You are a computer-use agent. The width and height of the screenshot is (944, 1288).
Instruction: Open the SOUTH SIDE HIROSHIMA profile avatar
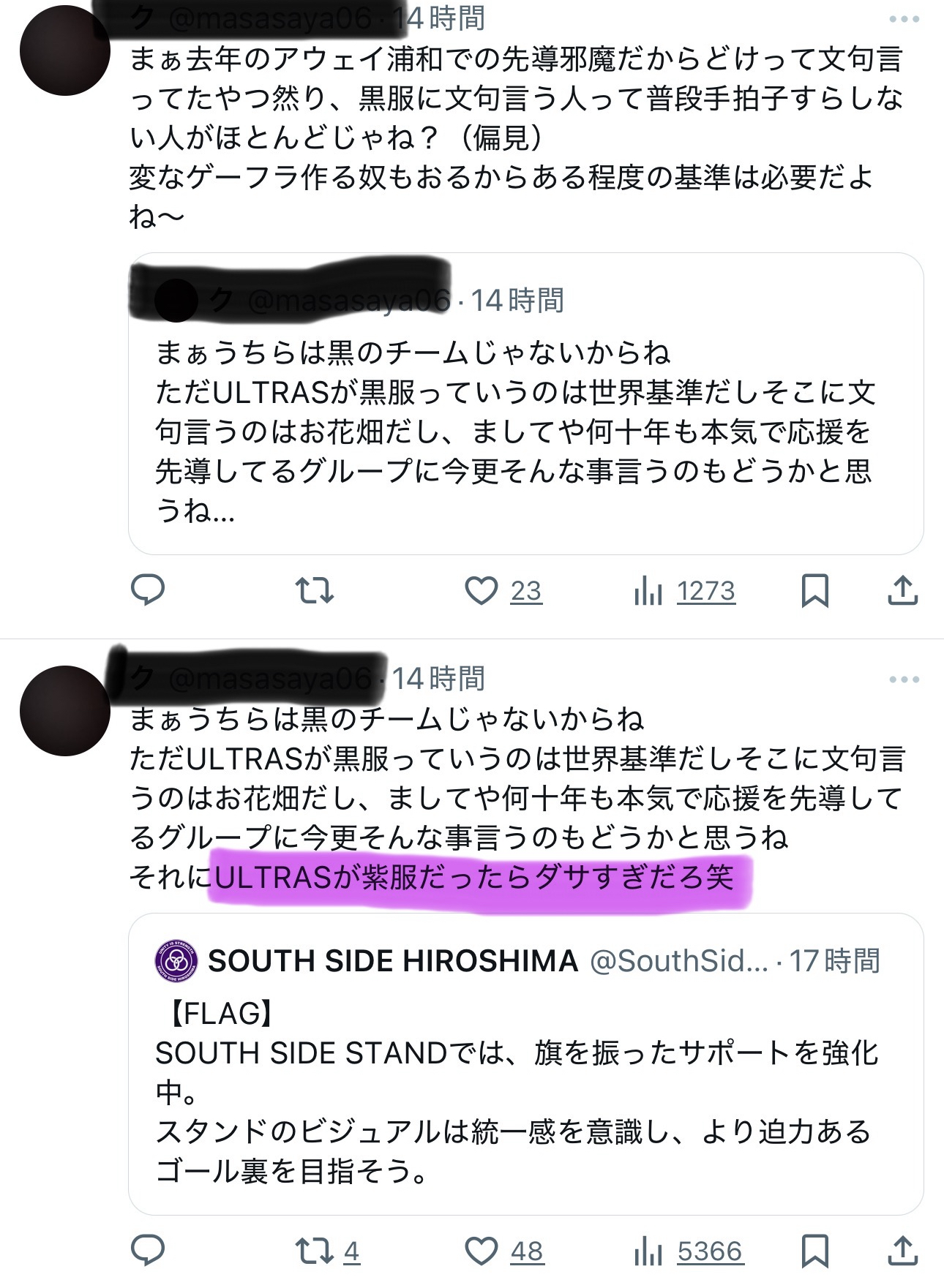pyautogui.click(x=176, y=961)
